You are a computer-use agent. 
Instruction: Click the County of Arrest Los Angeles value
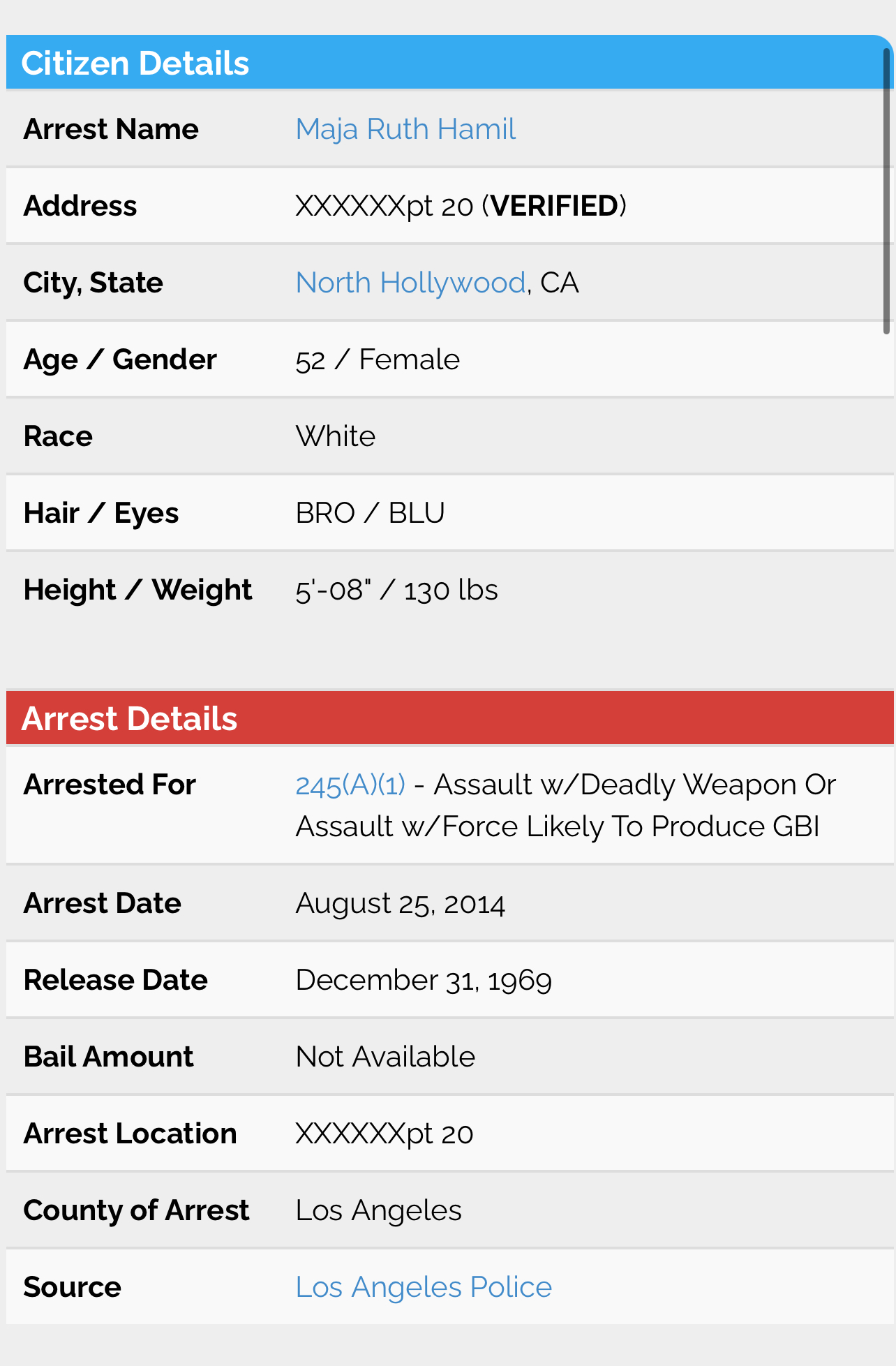[378, 1210]
